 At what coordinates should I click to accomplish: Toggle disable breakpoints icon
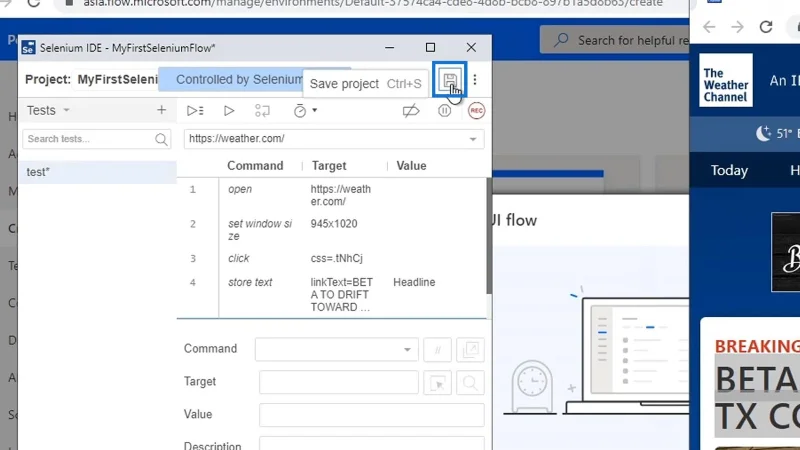pyautogui.click(x=411, y=111)
